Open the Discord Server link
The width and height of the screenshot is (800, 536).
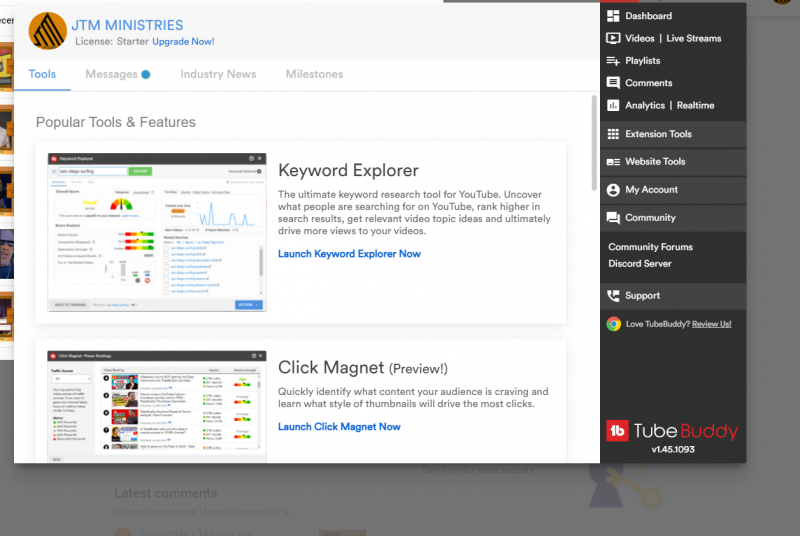pos(640,264)
